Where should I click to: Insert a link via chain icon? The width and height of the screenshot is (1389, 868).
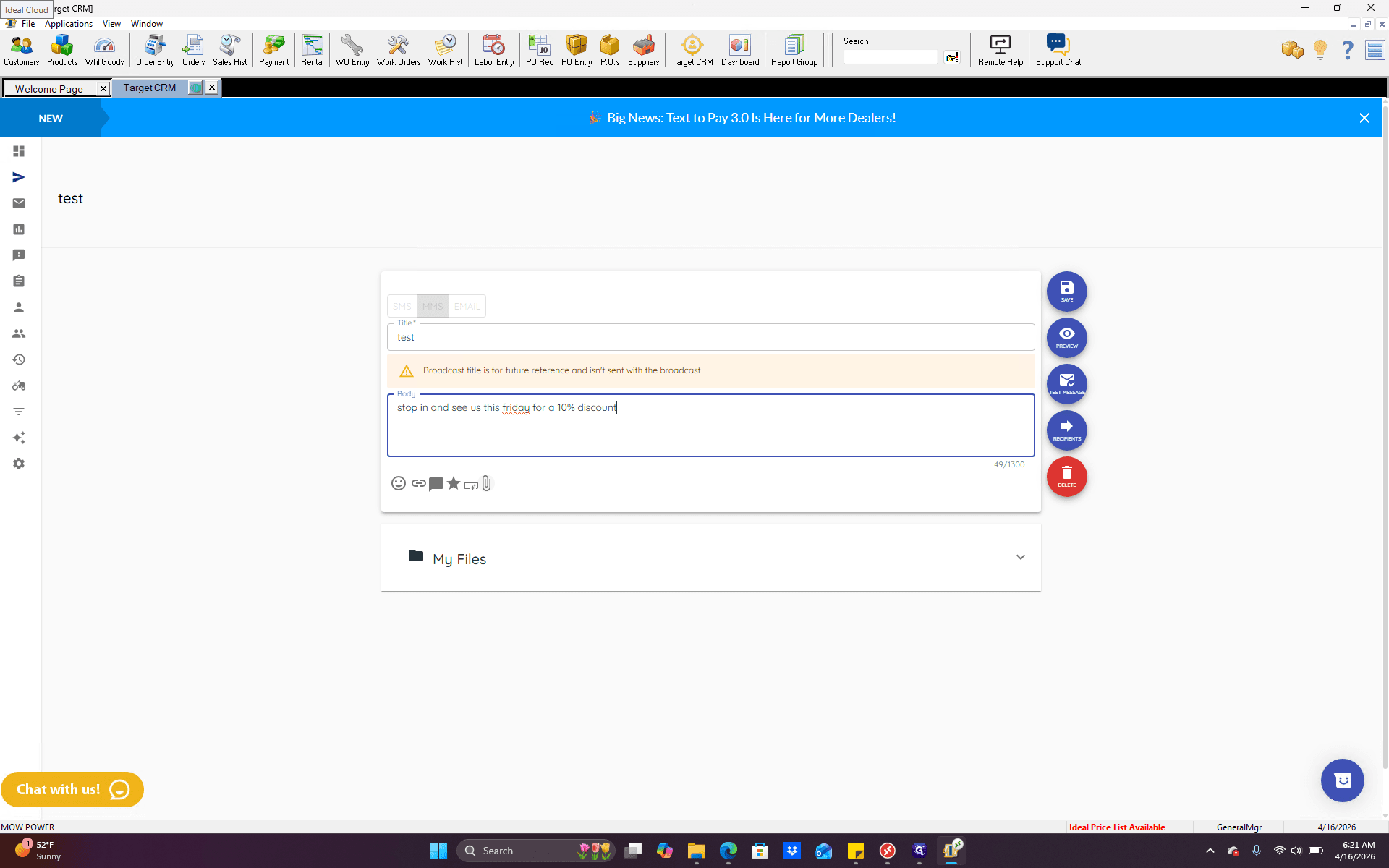(x=418, y=483)
